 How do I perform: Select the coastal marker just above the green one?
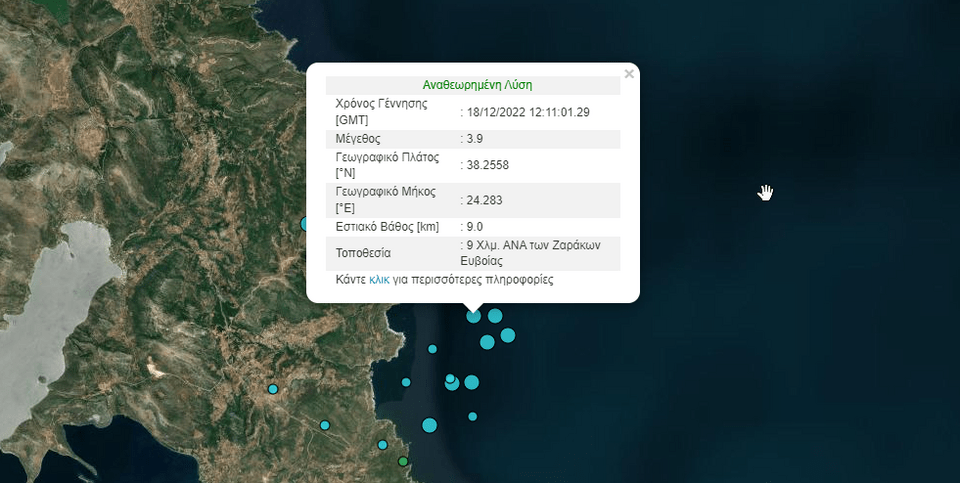[382, 445]
